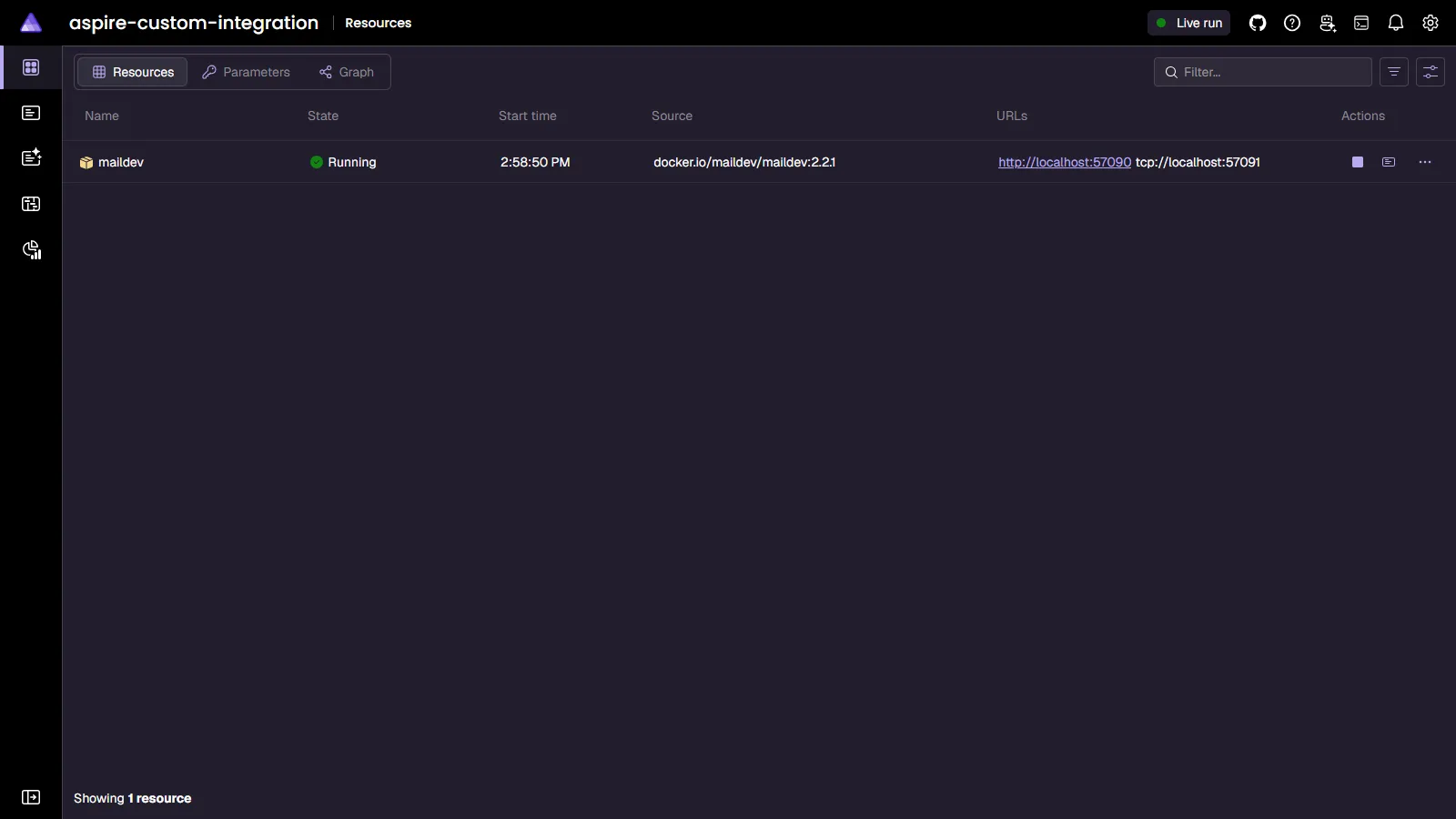
Task: Sort by the Name column header
Action: pos(102,116)
